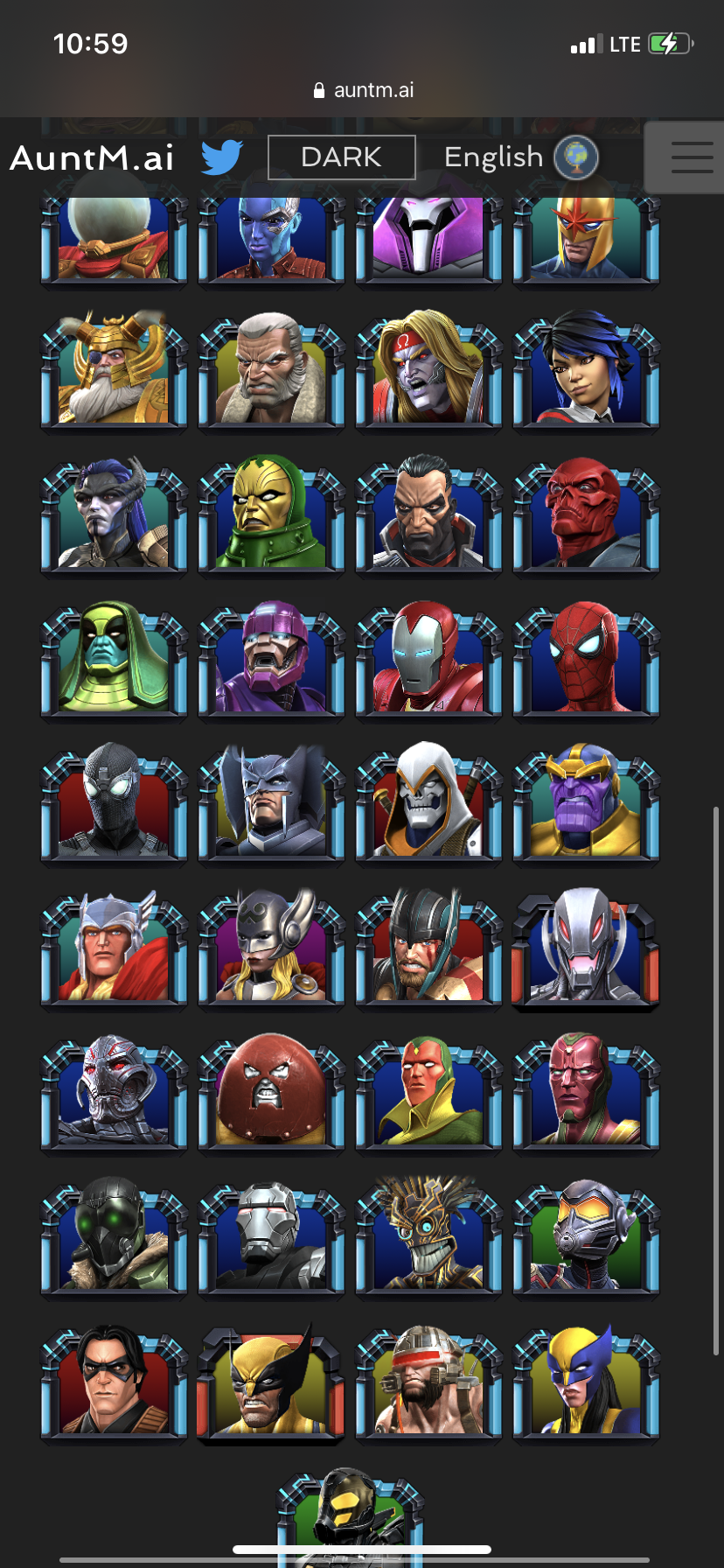Select the Sentinel purple robot portrait
The image size is (724, 1568).
pyautogui.click(x=271, y=659)
